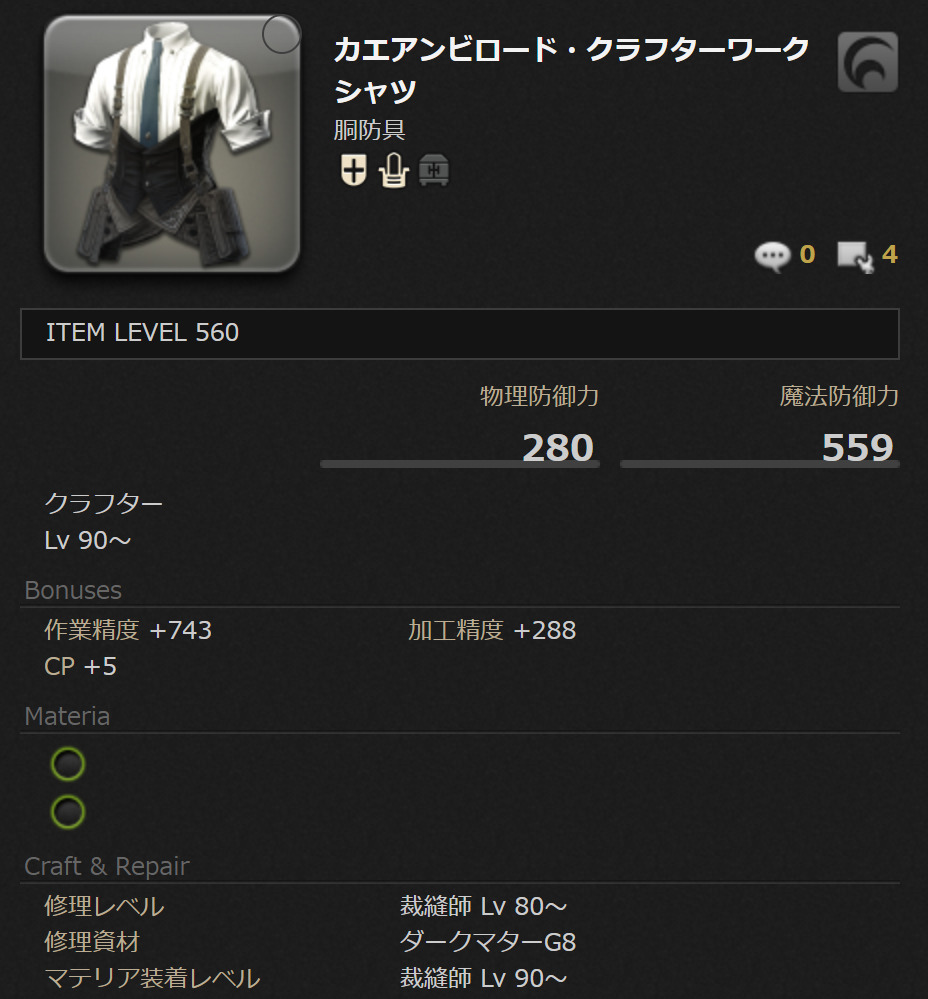This screenshot has height=999, width=928.
Task: Click the screenshot image count icon
Action: click(855, 256)
